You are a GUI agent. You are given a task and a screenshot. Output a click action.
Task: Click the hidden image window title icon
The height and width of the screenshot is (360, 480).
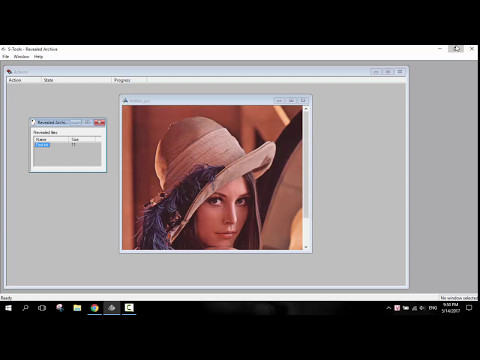pos(125,100)
